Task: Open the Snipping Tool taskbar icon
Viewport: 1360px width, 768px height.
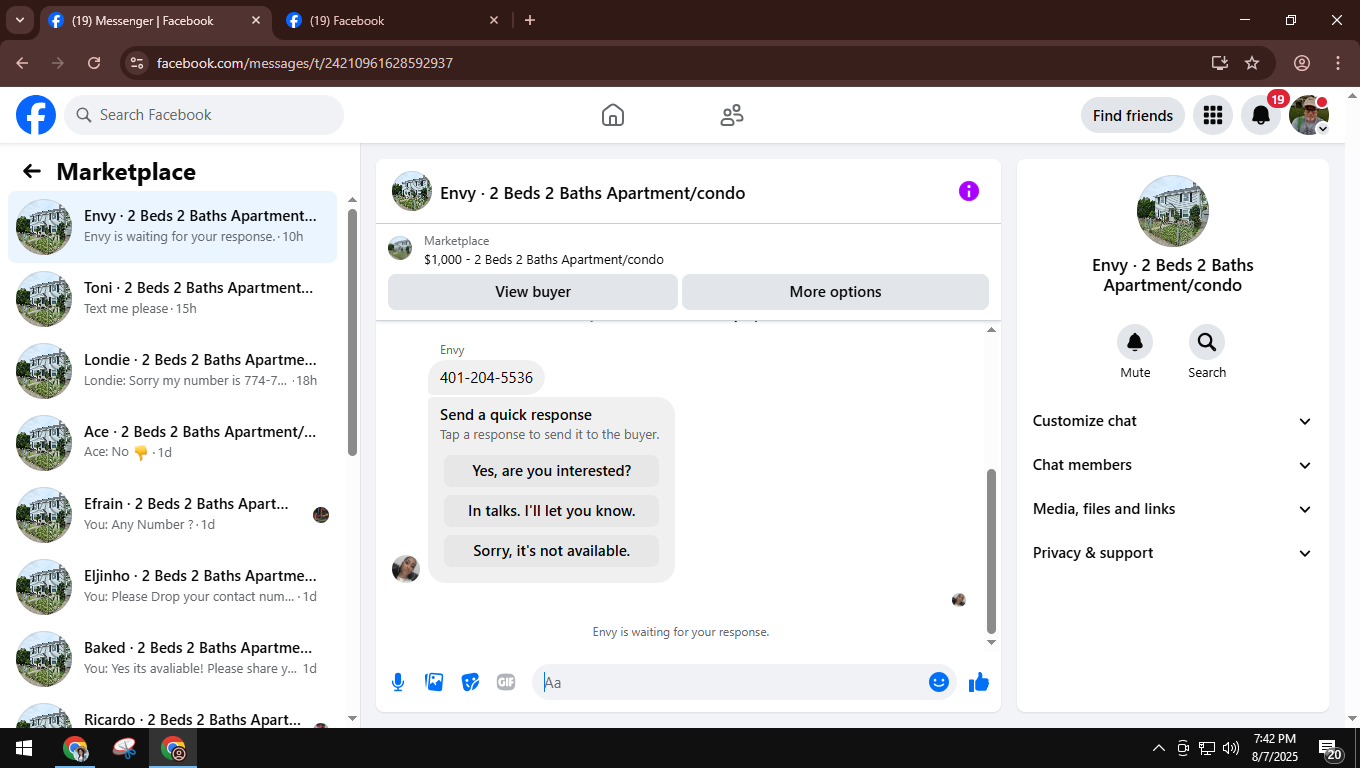Action: [125, 748]
